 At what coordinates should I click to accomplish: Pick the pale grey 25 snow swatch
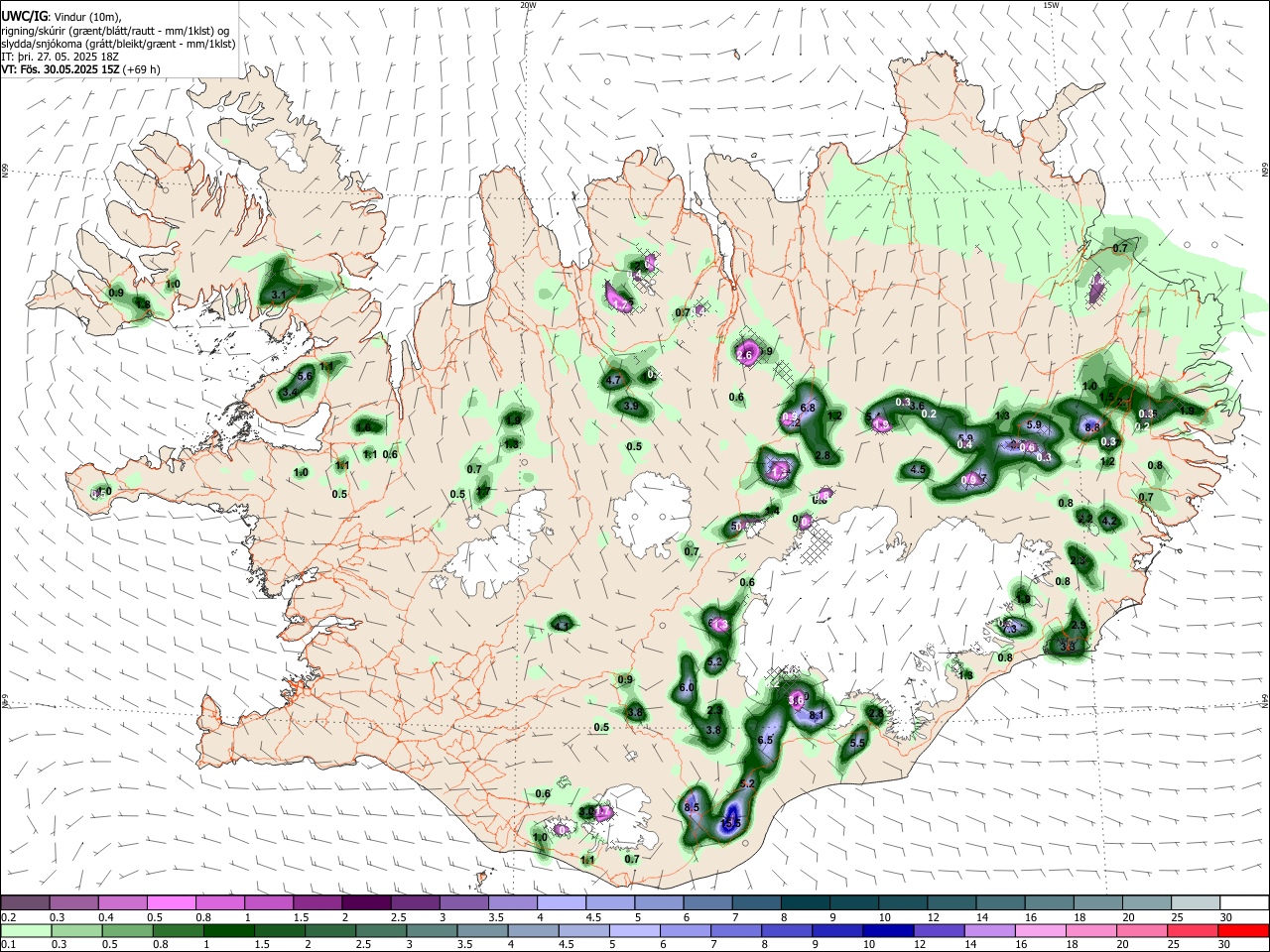tap(1195, 902)
